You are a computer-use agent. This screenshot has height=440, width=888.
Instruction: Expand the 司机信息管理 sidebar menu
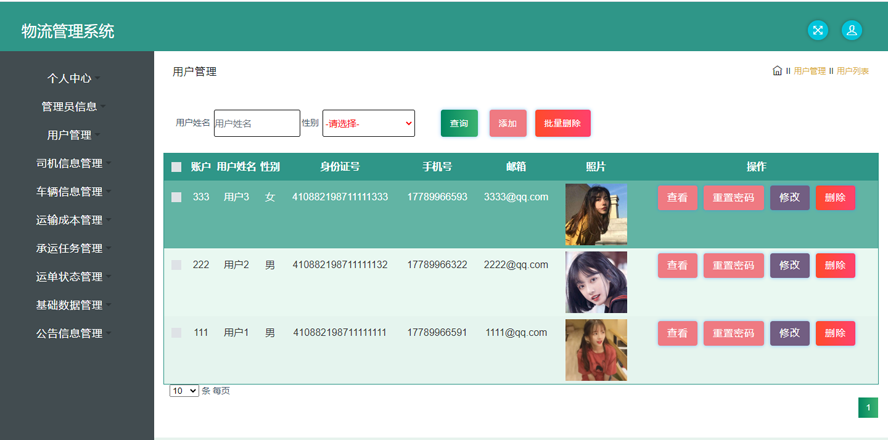point(74,163)
